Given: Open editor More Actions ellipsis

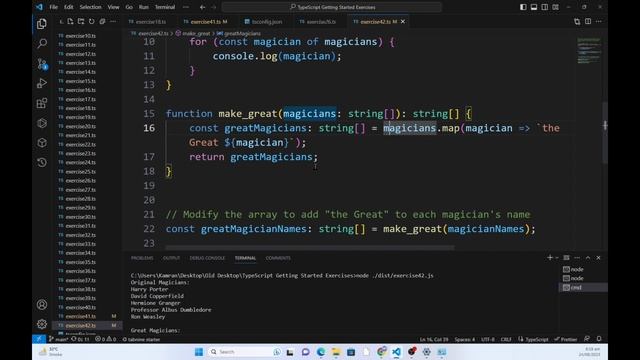Looking at the screenshot, I should click(598, 22).
